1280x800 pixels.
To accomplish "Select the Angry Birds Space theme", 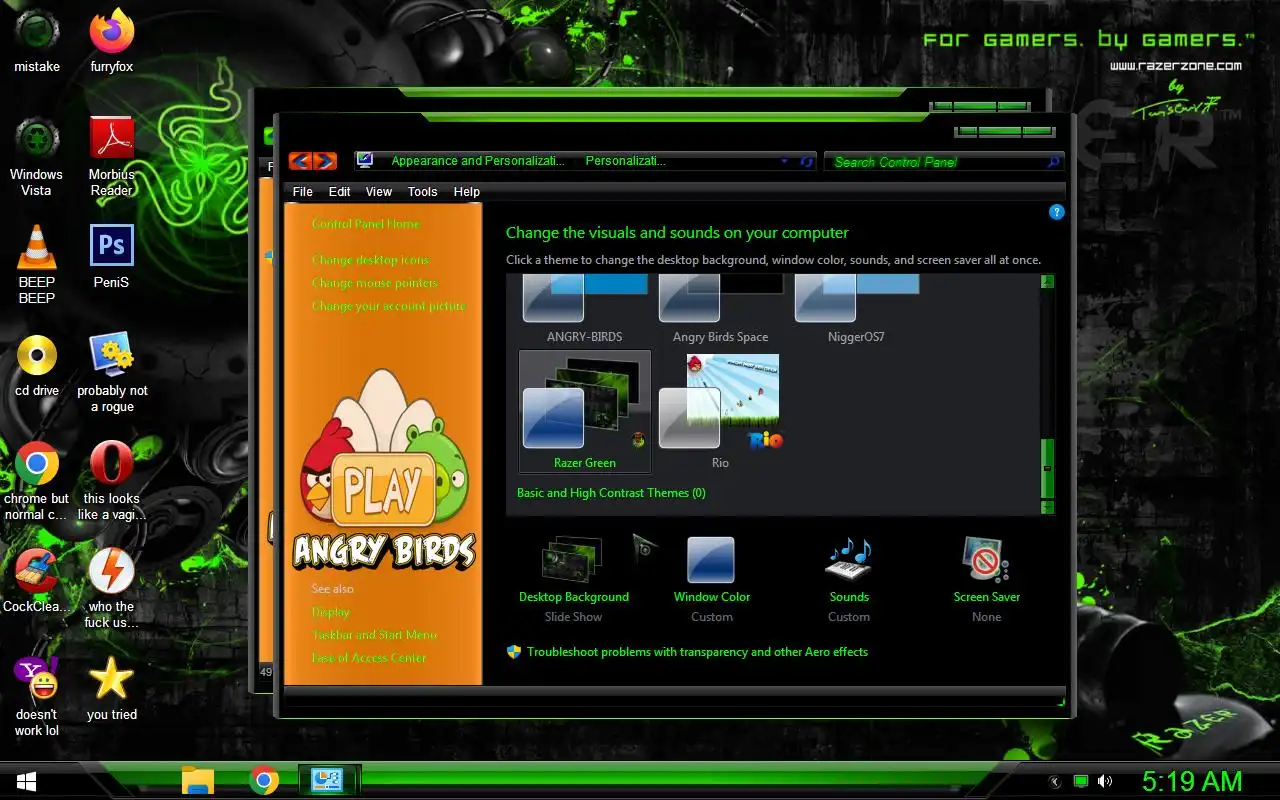I will (x=720, y=310).
